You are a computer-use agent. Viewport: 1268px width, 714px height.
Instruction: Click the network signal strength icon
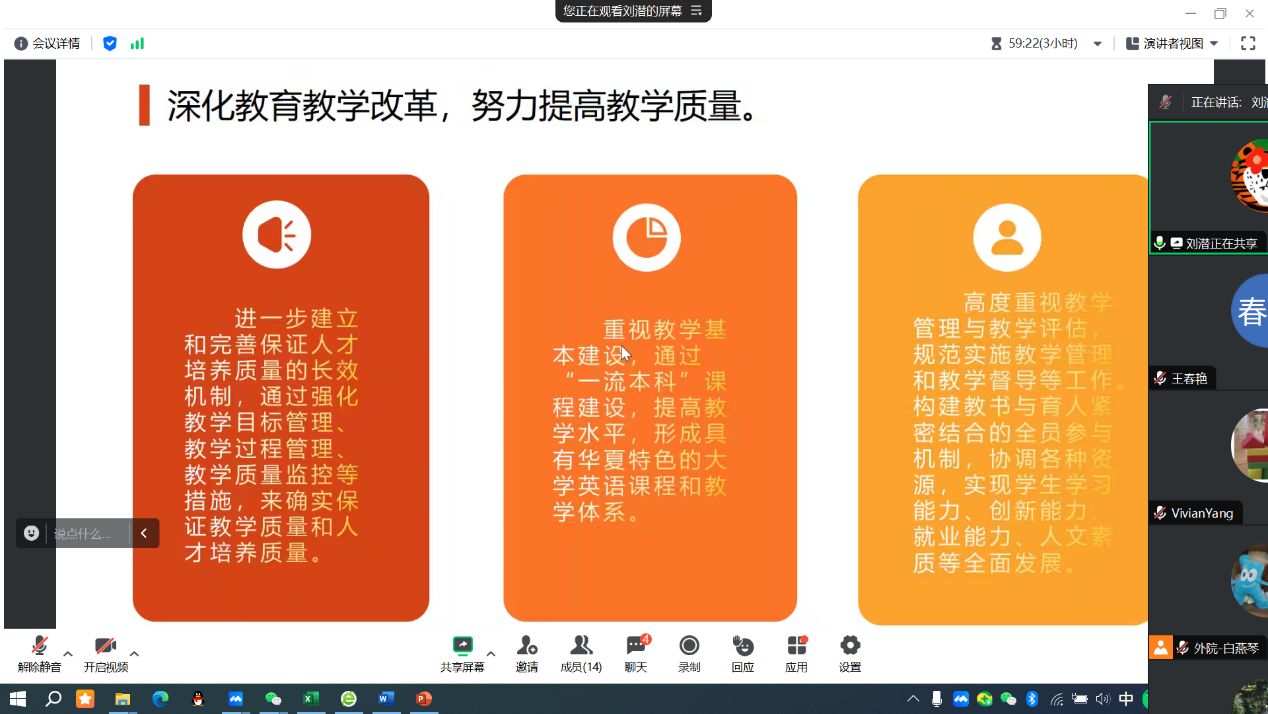coord(137,43)
